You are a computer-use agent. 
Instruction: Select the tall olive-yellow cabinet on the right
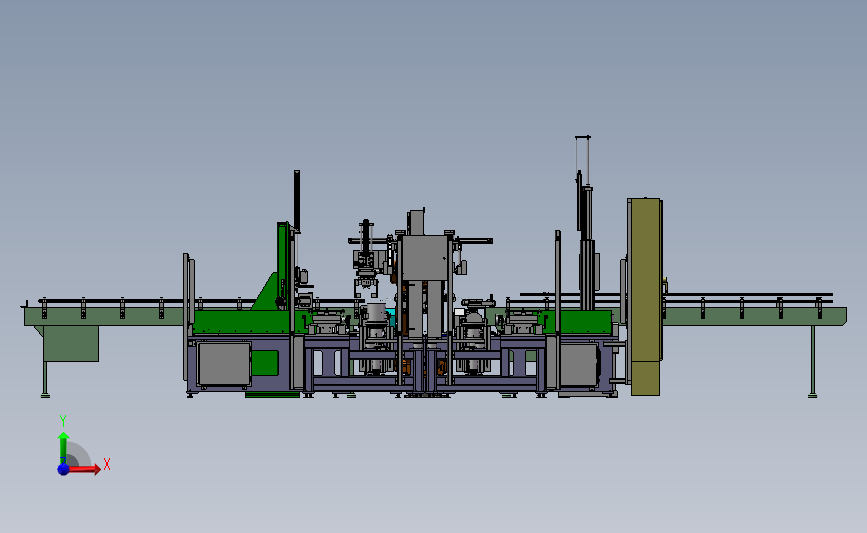pyautogui.click(x=645, y=296)
